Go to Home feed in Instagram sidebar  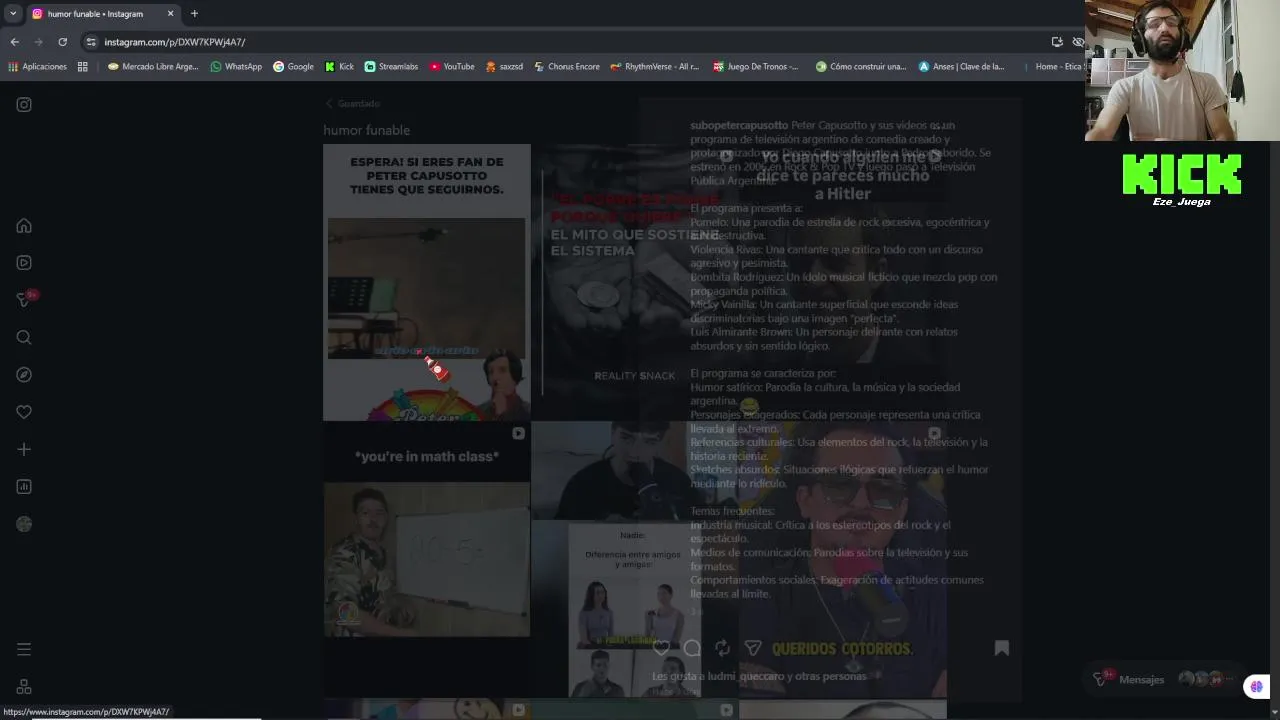pos(24,225)
